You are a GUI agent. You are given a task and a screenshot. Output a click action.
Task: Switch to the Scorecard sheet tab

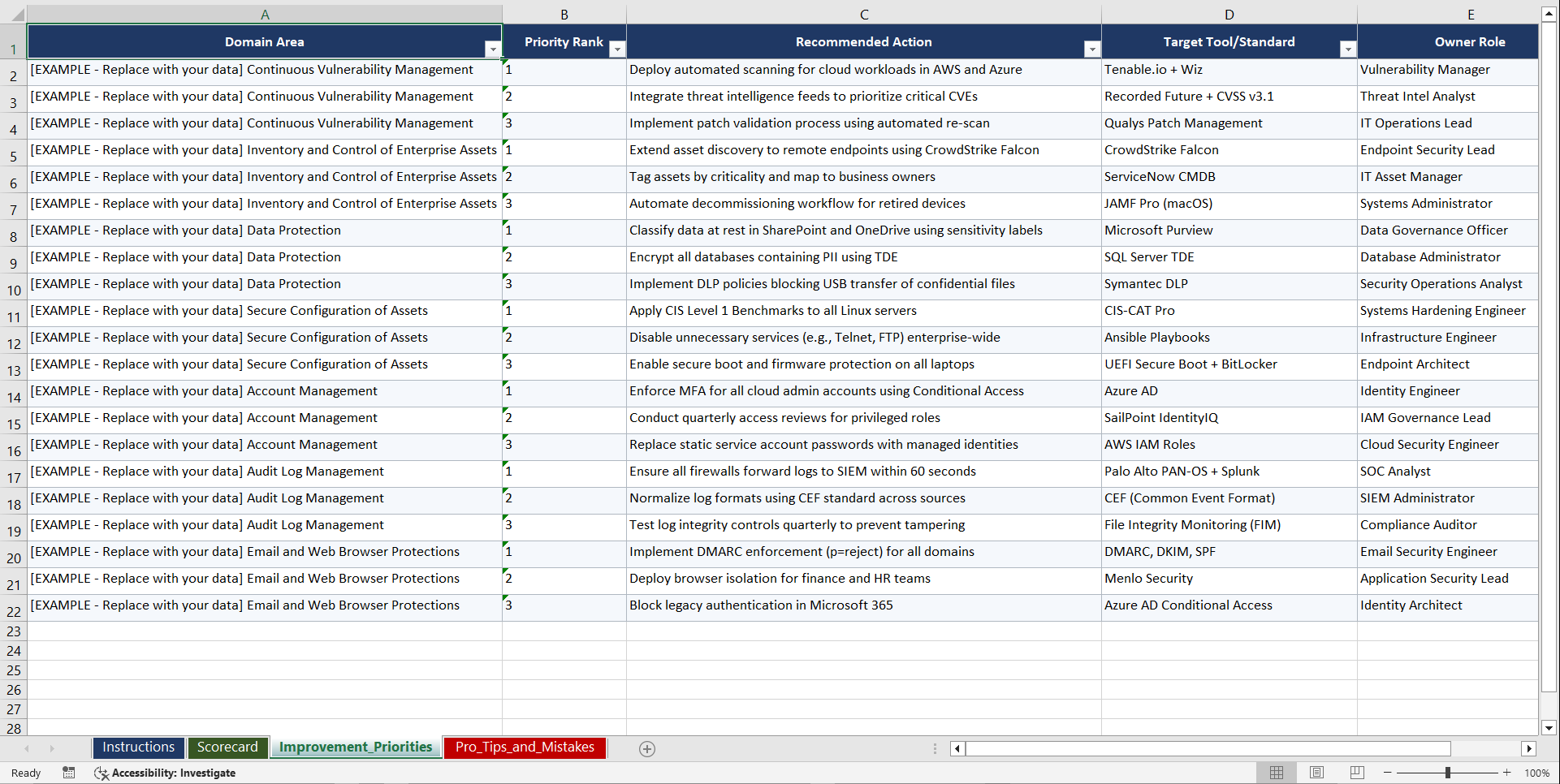228,747
